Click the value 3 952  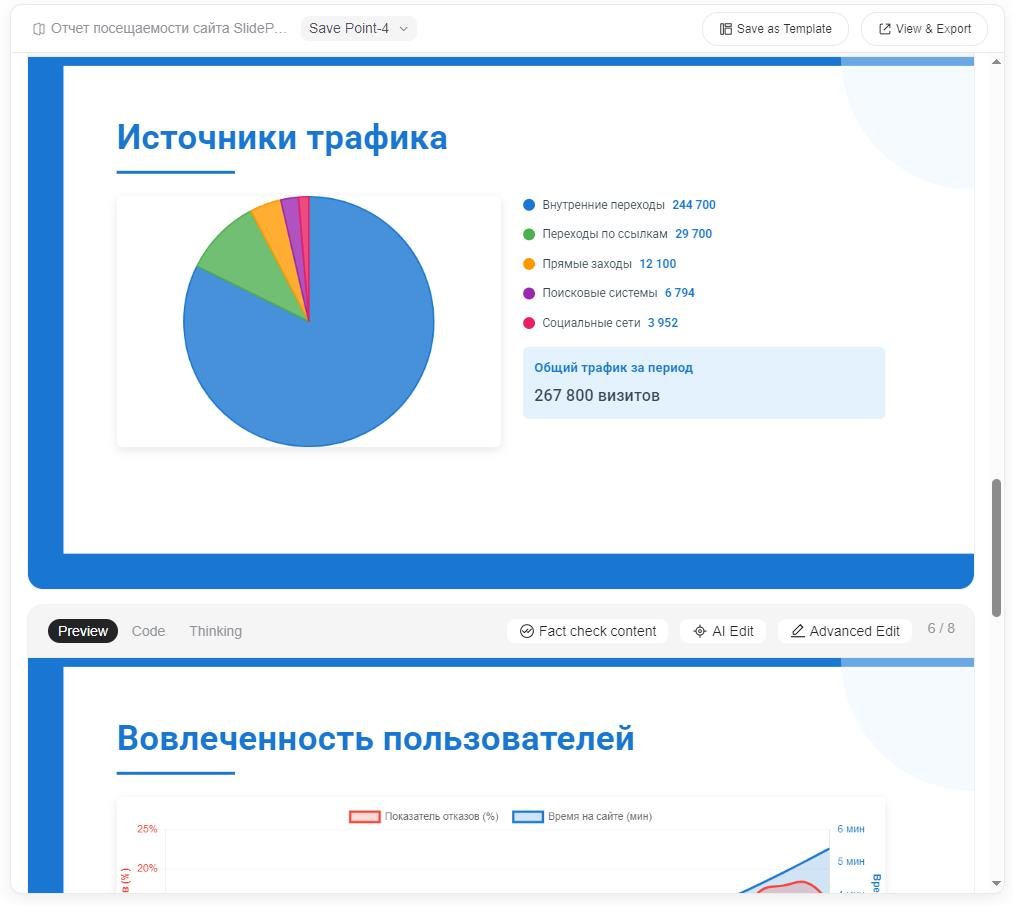663,322
